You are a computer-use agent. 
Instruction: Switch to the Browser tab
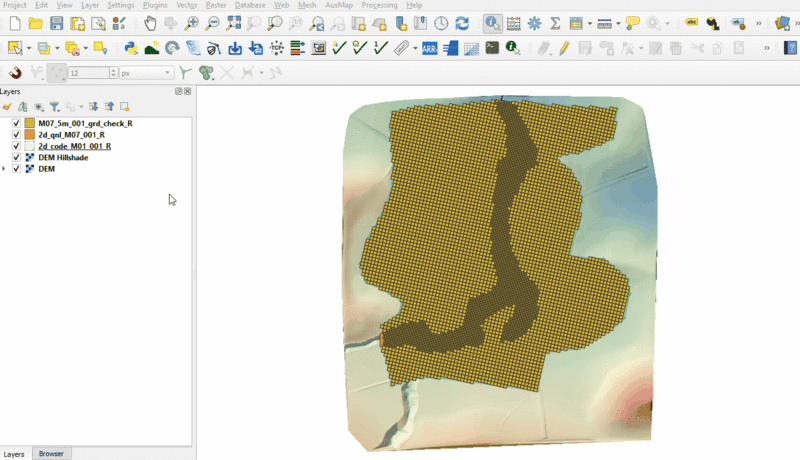(51, 453)
